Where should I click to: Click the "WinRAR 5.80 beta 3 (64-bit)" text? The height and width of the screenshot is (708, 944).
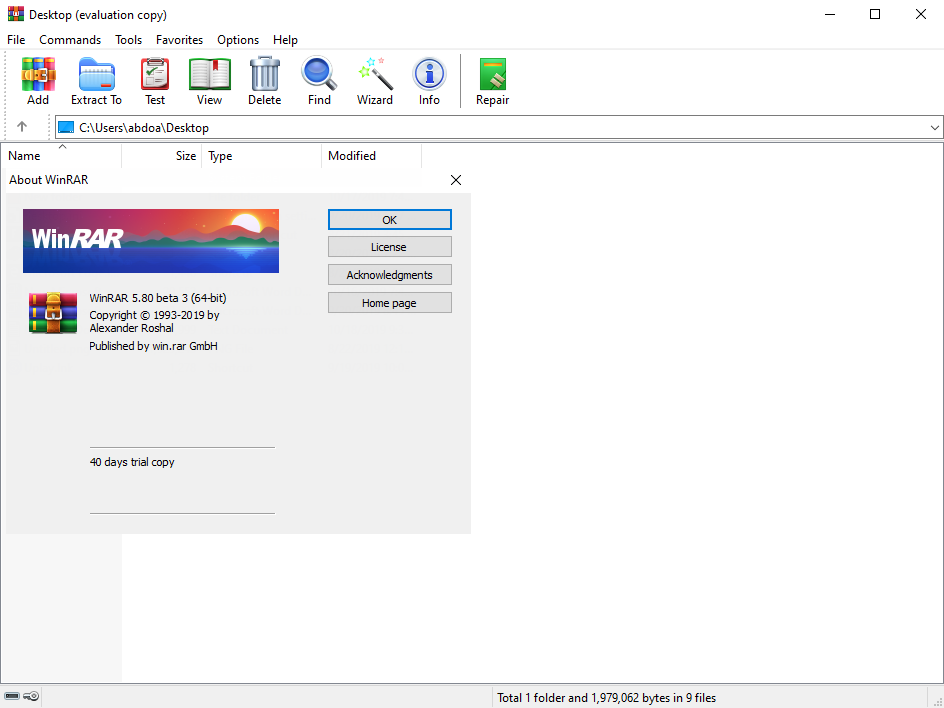(158, 298)
